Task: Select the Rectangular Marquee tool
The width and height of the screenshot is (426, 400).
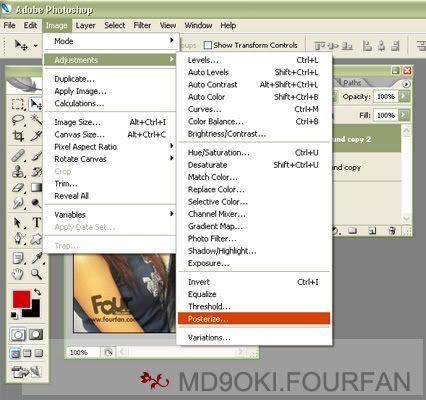Action: point(18,104)
